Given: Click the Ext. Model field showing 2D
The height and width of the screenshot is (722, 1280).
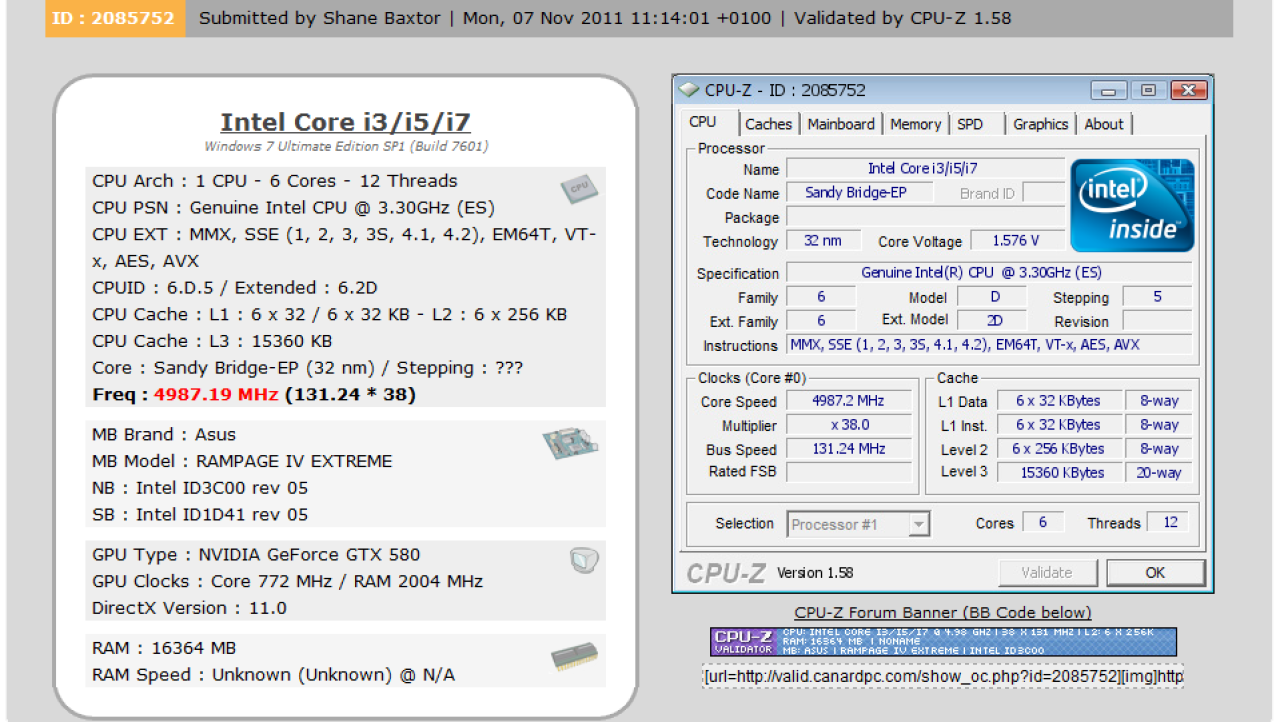Looking at the screenshot, I should click(x=993, y=321).
